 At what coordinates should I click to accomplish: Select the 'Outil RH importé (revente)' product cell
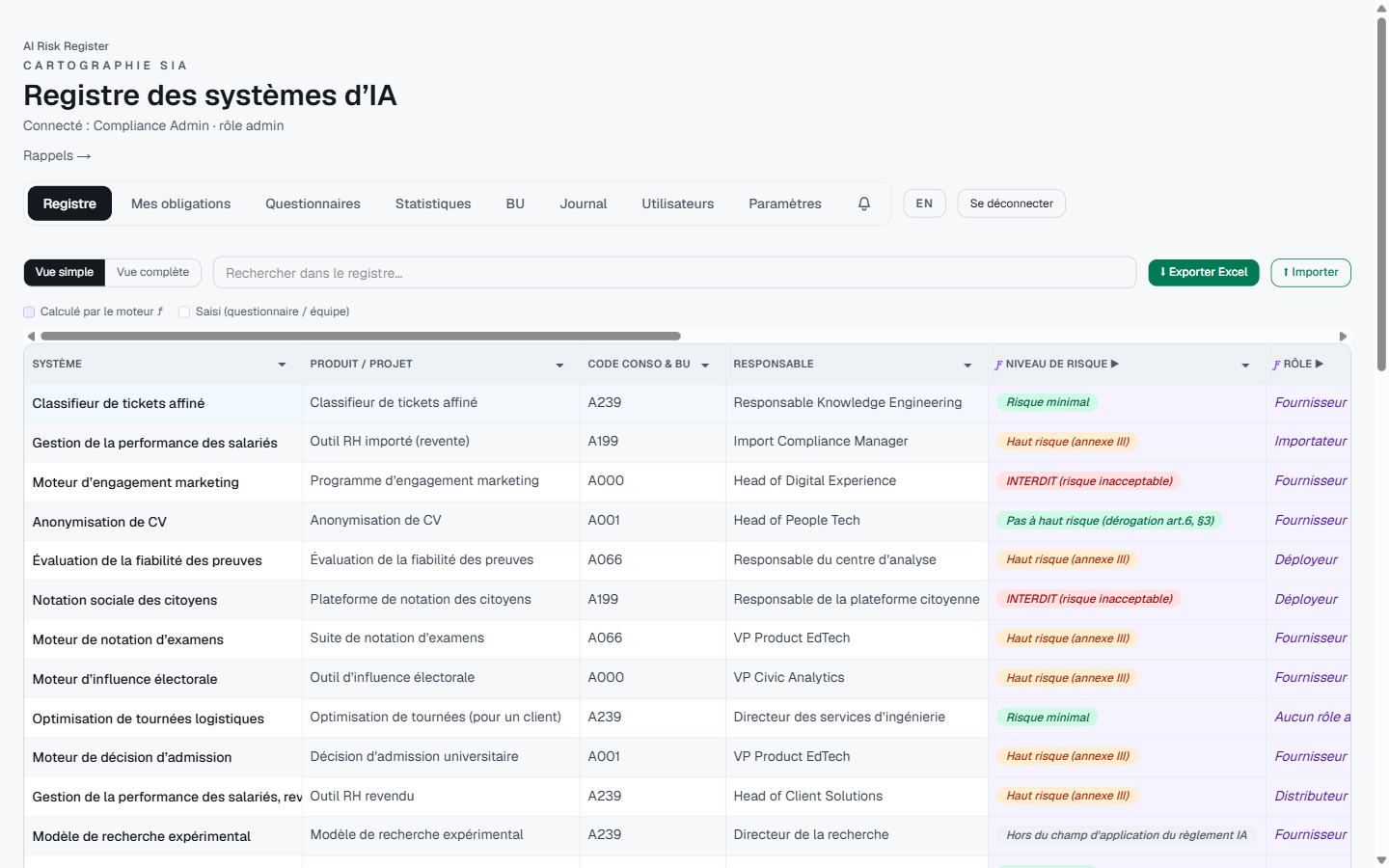tap(441, 442)
